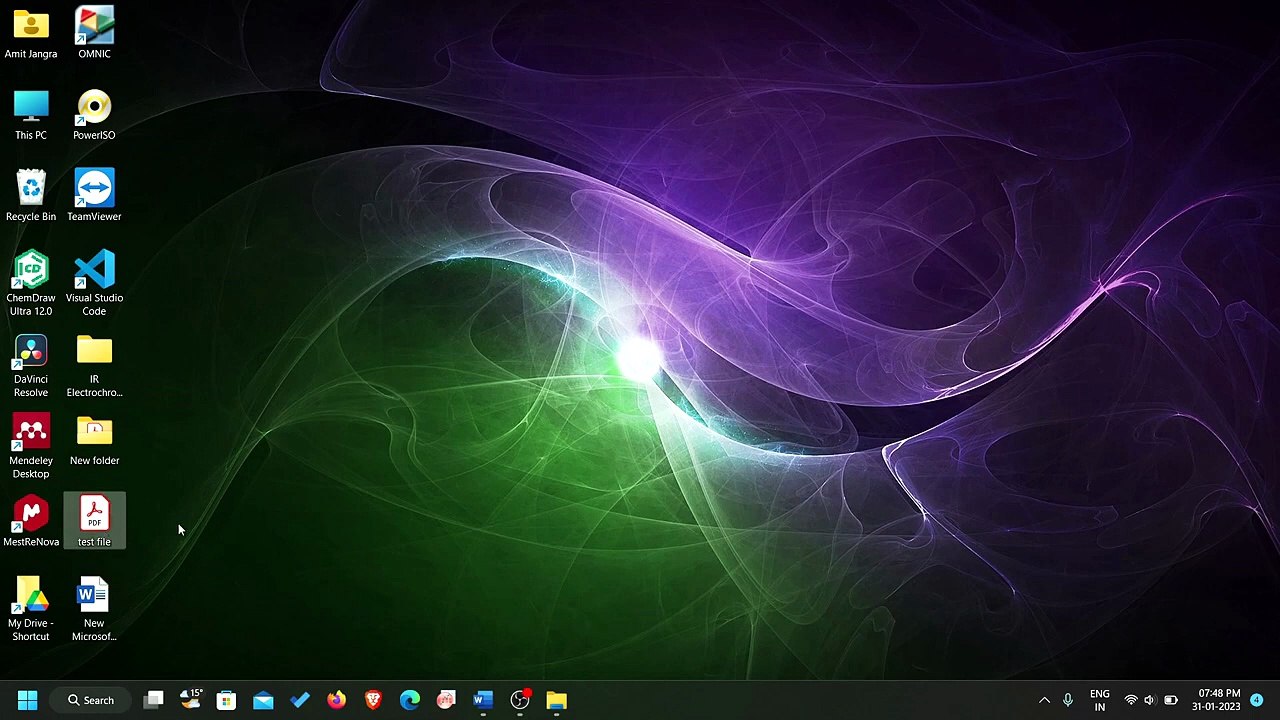Select the test file PDF icon
This screenshot has height=720, width=1280.
[94, 522]
